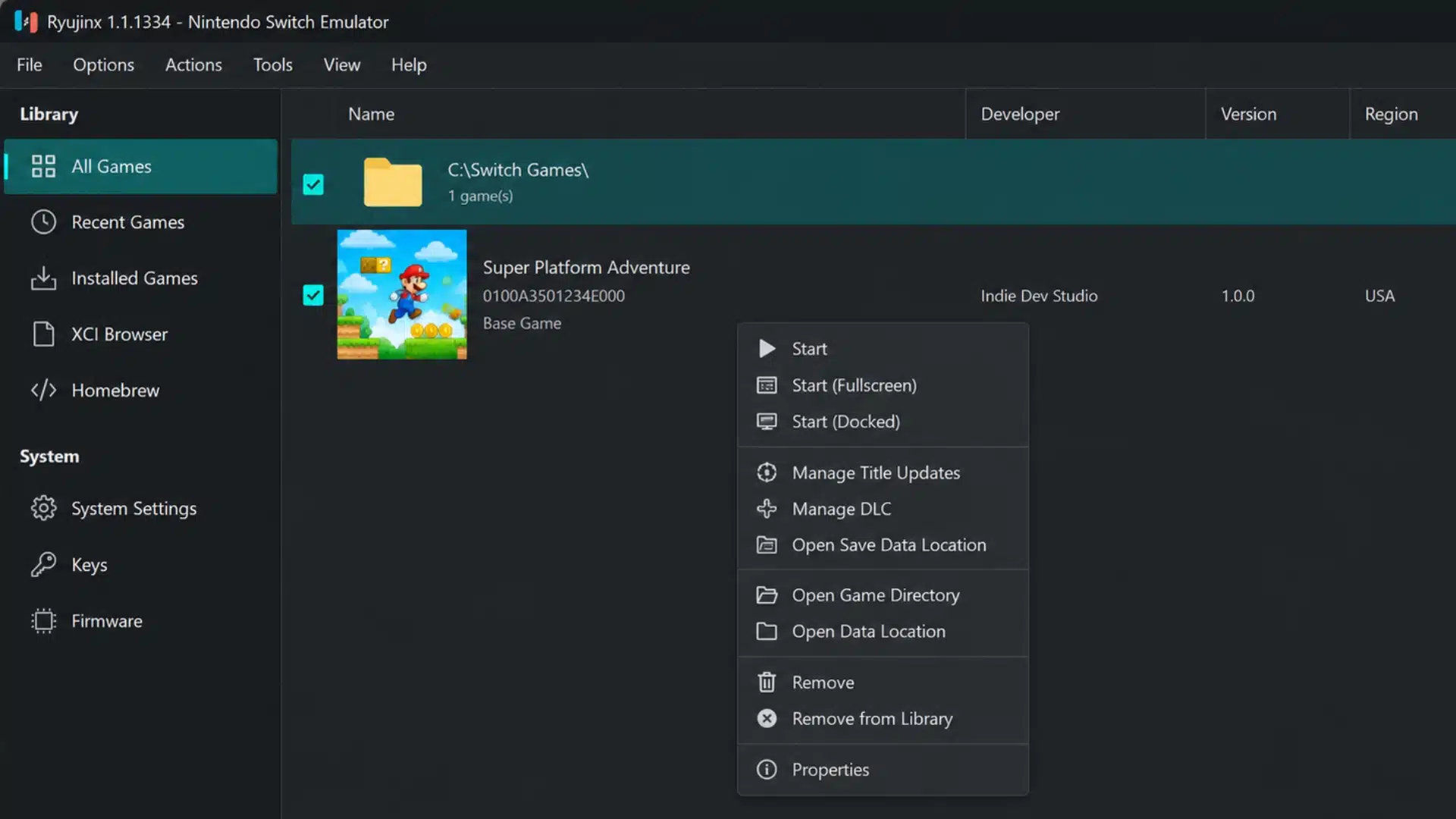Image resolution: width=1456 pixels, height=819 pixels.
Task: Select Open Data Location entry
Action: pyautogui.click(x=883, y=632)
